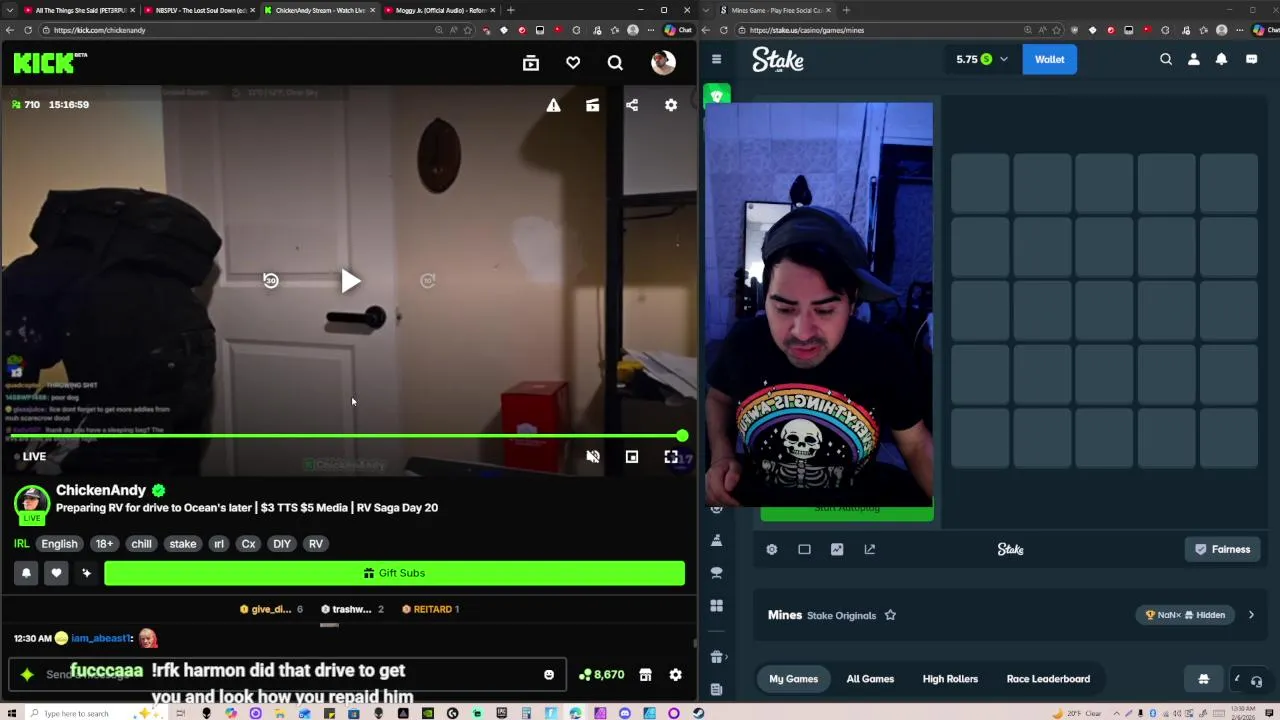This screenshot has height=720, width=1280.
Task: Open the 5.75 balance currency dropdown
Action: [980, 59]
